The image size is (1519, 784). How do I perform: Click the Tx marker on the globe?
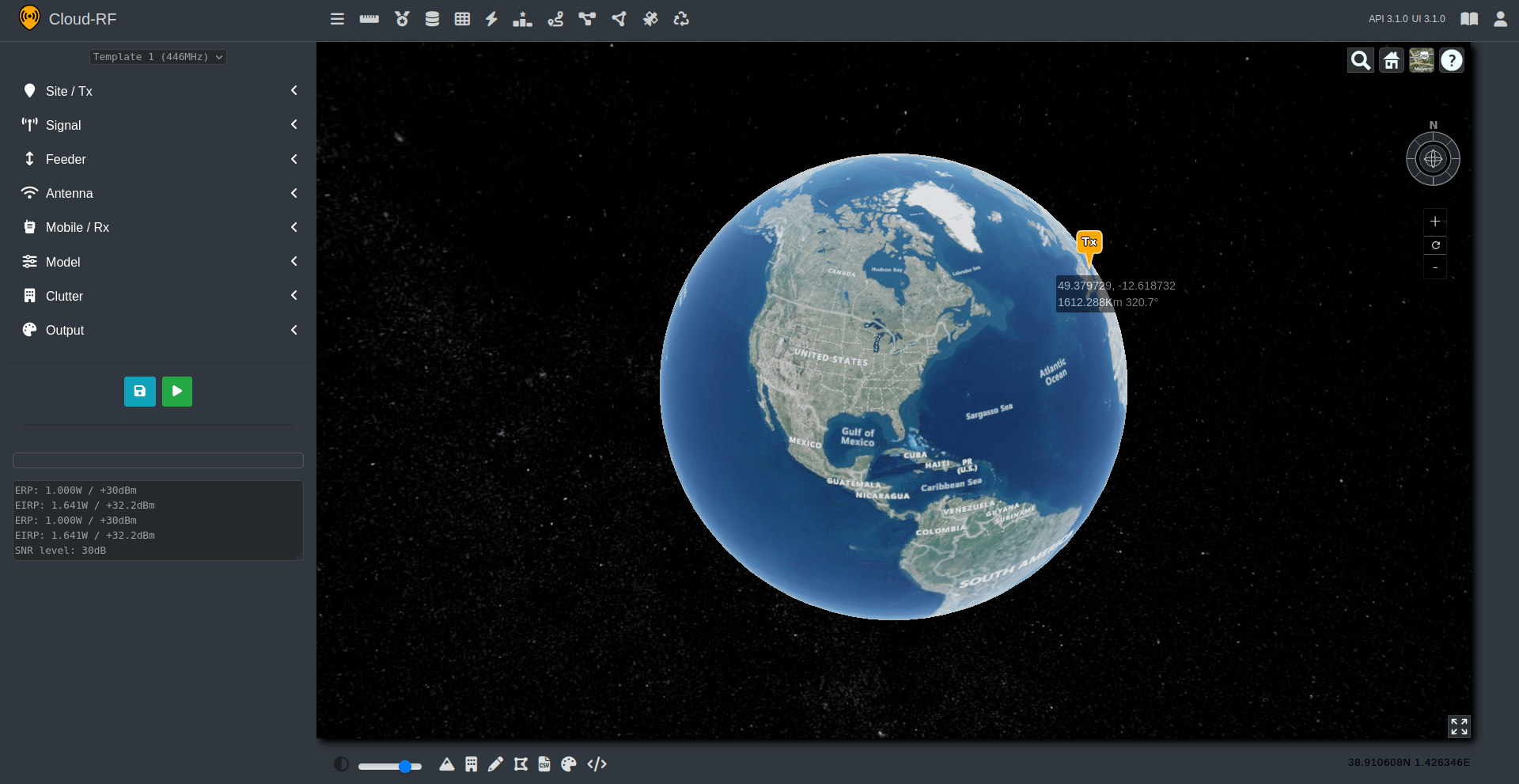[x=1089, y=243]
